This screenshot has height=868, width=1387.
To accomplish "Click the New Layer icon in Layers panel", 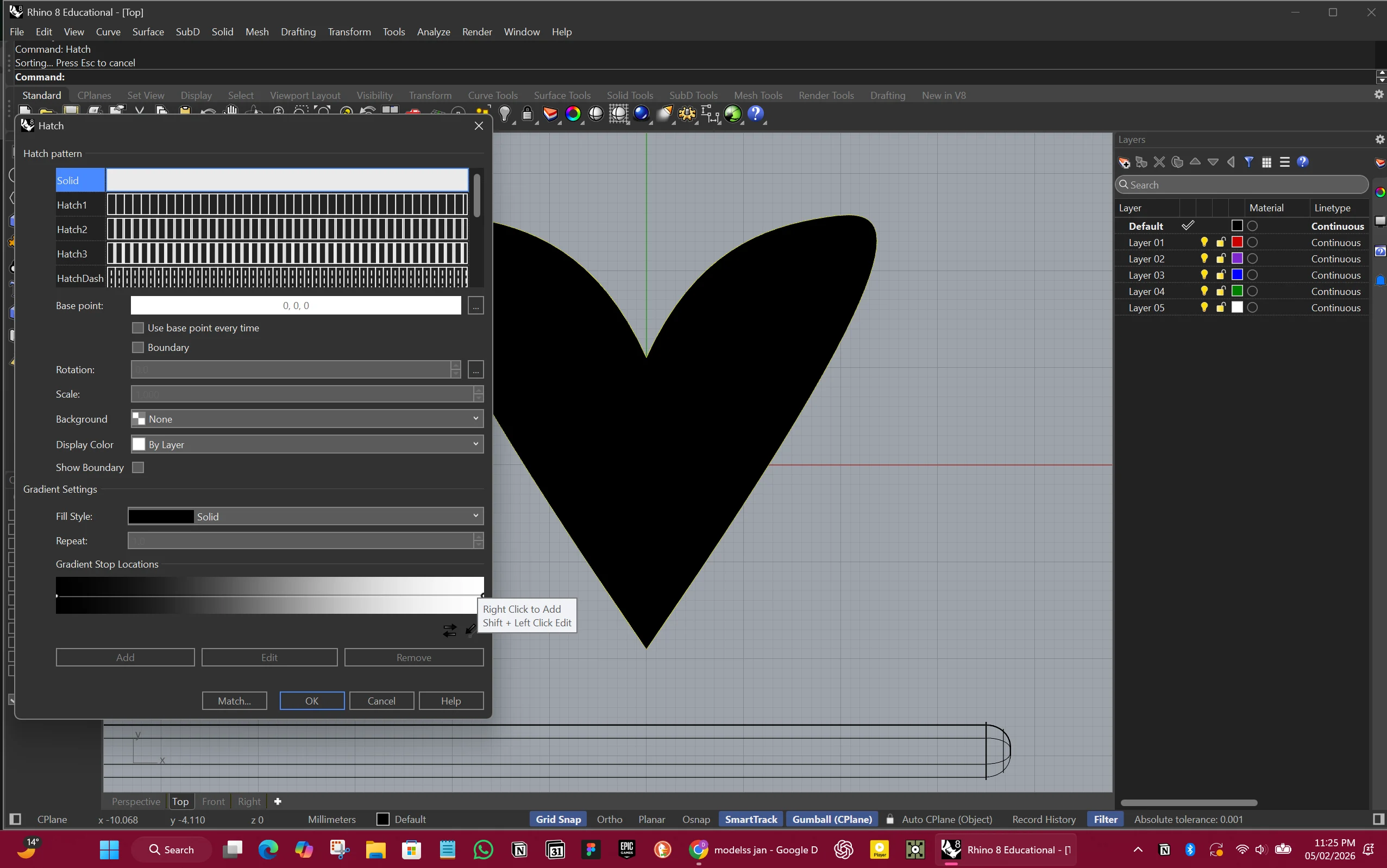I will [1124, 162].
